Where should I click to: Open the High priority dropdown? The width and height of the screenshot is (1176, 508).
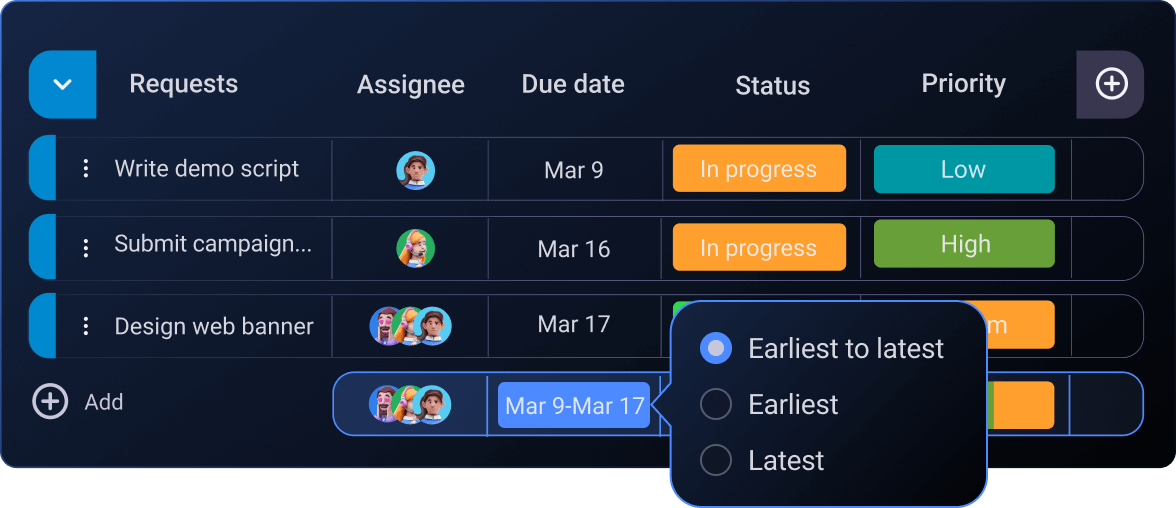964,244
